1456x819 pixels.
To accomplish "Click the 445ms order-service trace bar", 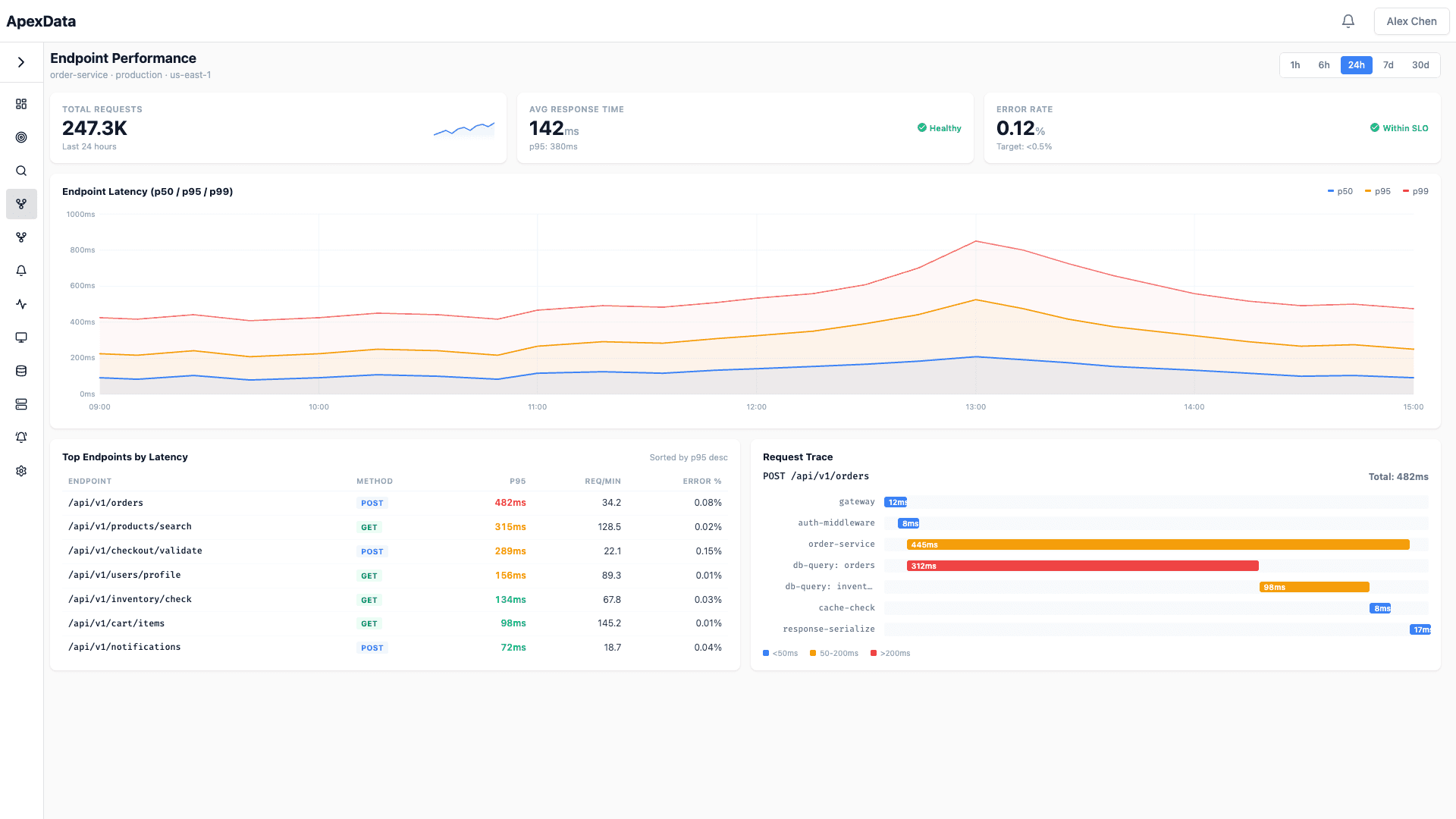I will click(1158, 544).
